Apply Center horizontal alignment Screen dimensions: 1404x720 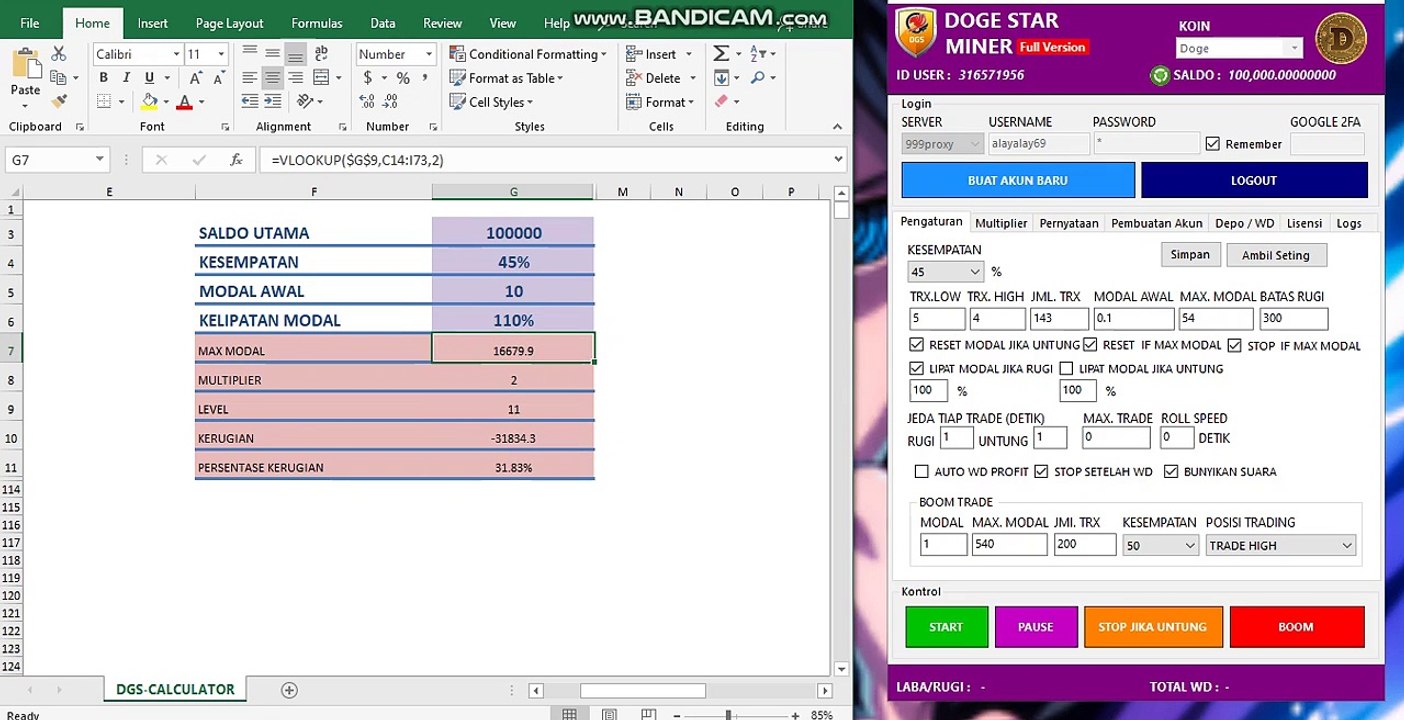point(272,78)
